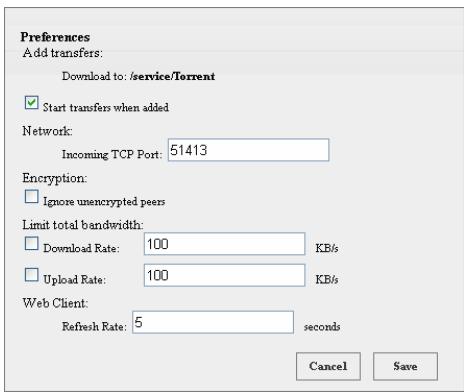Click the Encryption: section label
This screenshot has width=464, height=392.
click(x=55, y=178)
